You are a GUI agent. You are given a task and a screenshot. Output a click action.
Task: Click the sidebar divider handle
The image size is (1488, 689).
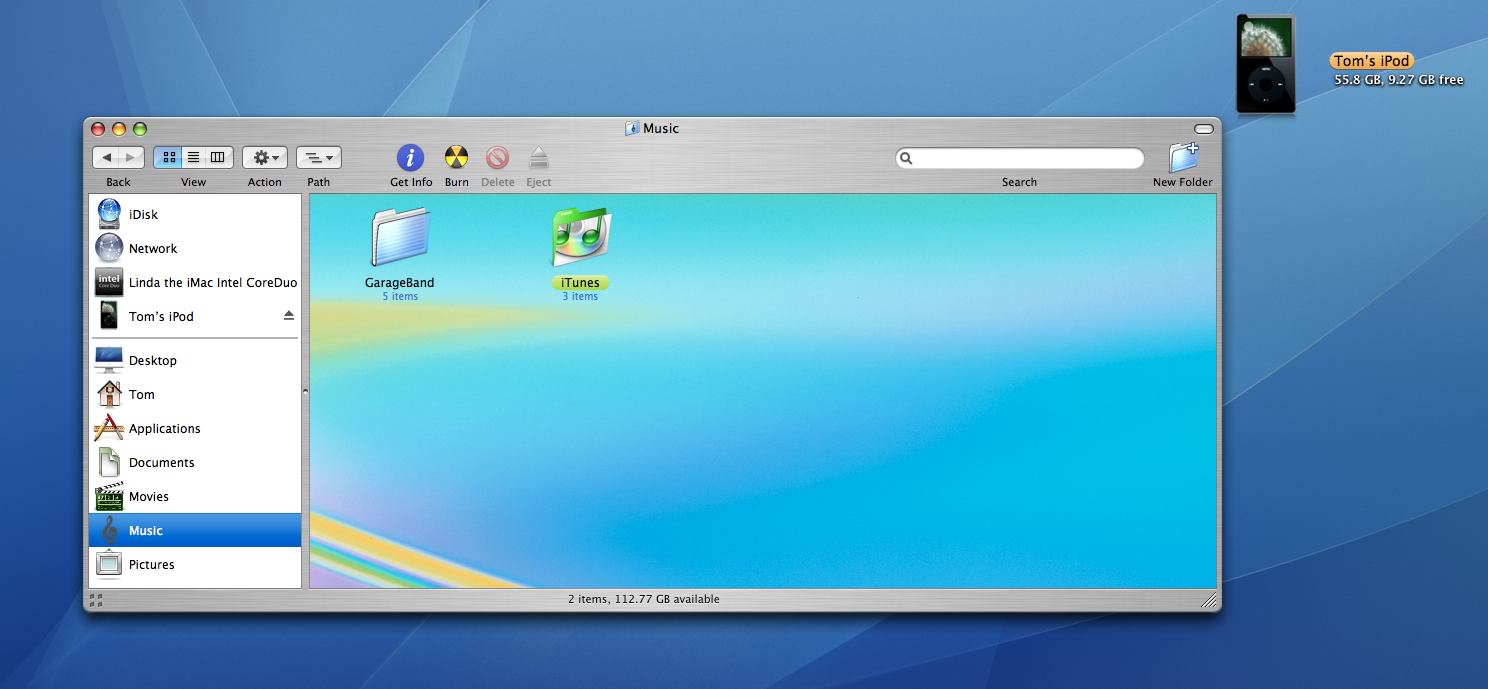pos(305,391)
